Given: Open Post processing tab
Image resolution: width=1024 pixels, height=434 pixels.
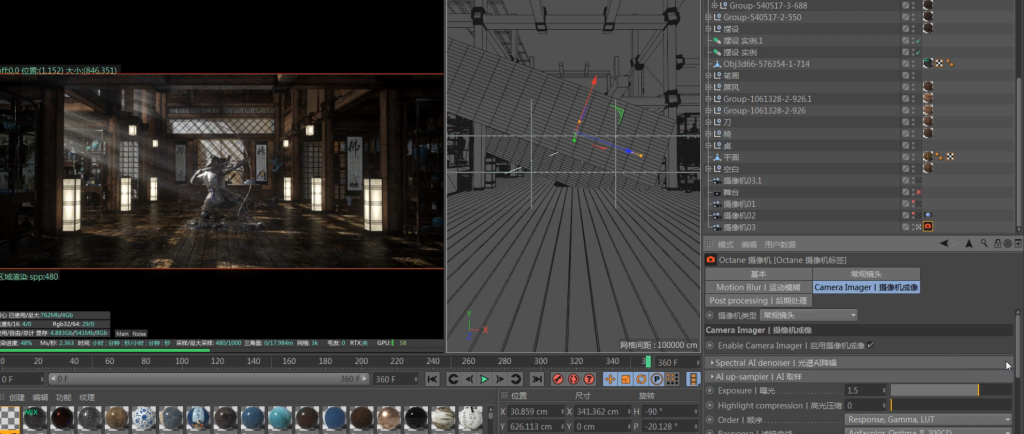Looking at the screenshot, I should [x=759, y=301].
